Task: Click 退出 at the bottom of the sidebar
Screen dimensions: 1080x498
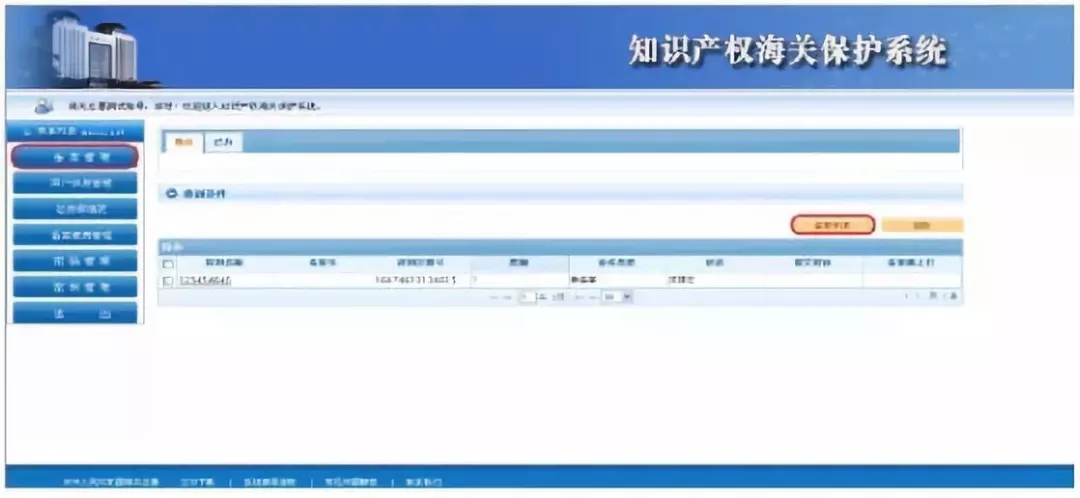Action: coord(75,313)
